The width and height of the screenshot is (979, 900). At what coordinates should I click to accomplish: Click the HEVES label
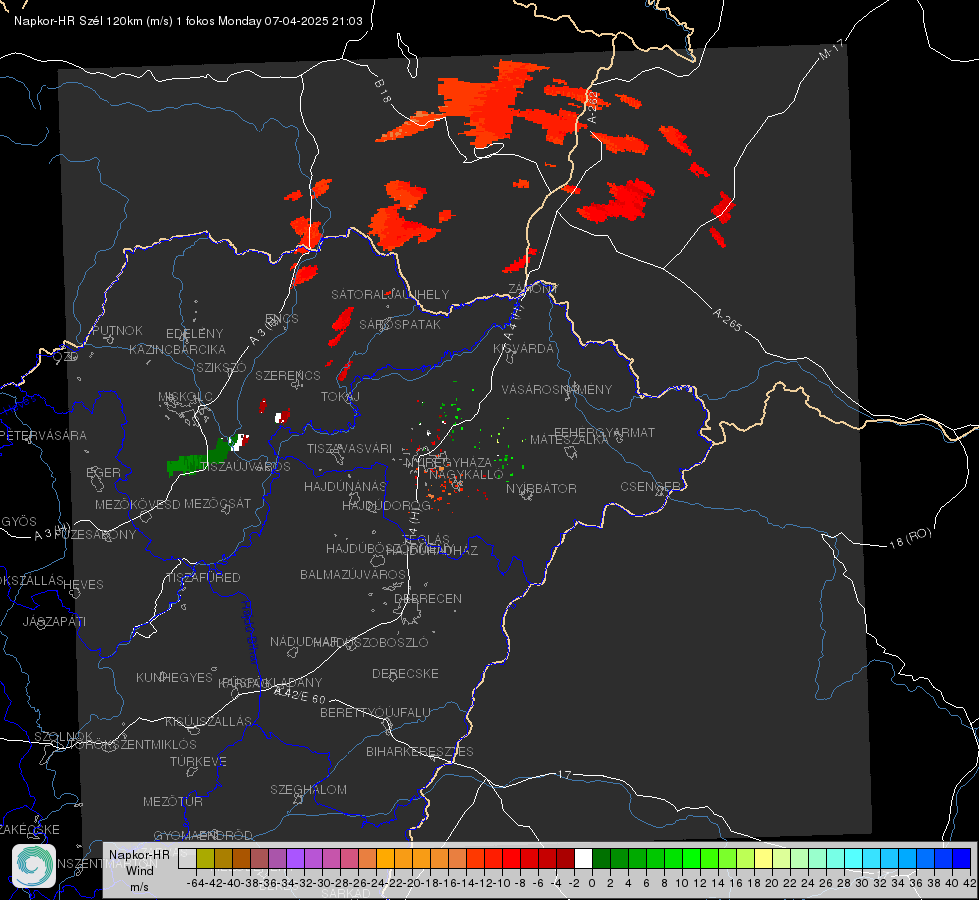83,585
